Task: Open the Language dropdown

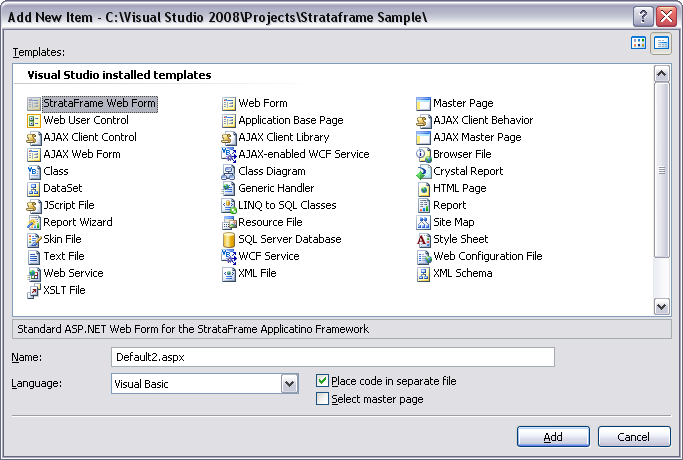Action: pos(289,383)
